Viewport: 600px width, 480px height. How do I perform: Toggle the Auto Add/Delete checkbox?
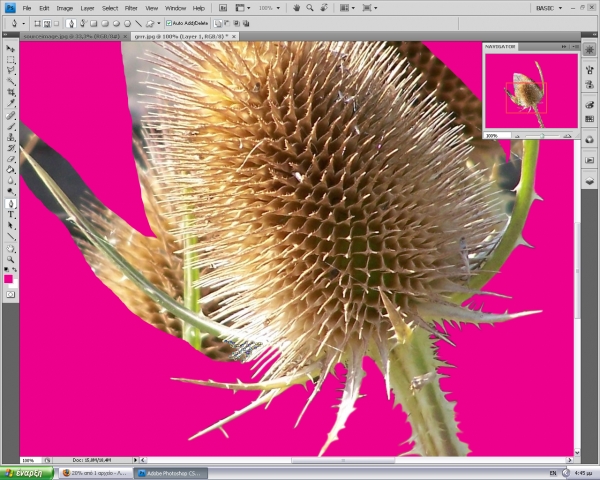point(168,23)
